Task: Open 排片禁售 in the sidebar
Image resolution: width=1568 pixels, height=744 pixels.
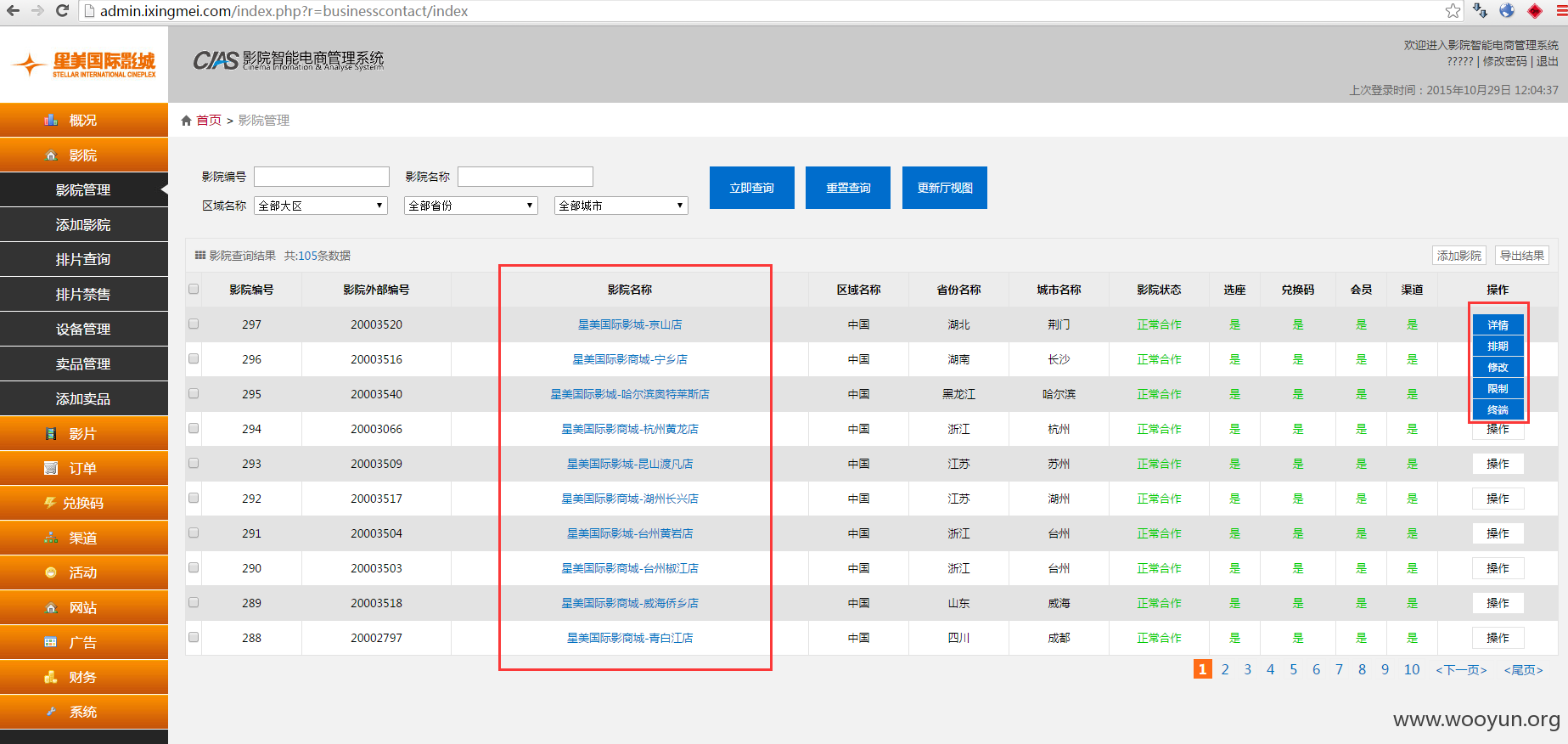Action: pos(84,294)
